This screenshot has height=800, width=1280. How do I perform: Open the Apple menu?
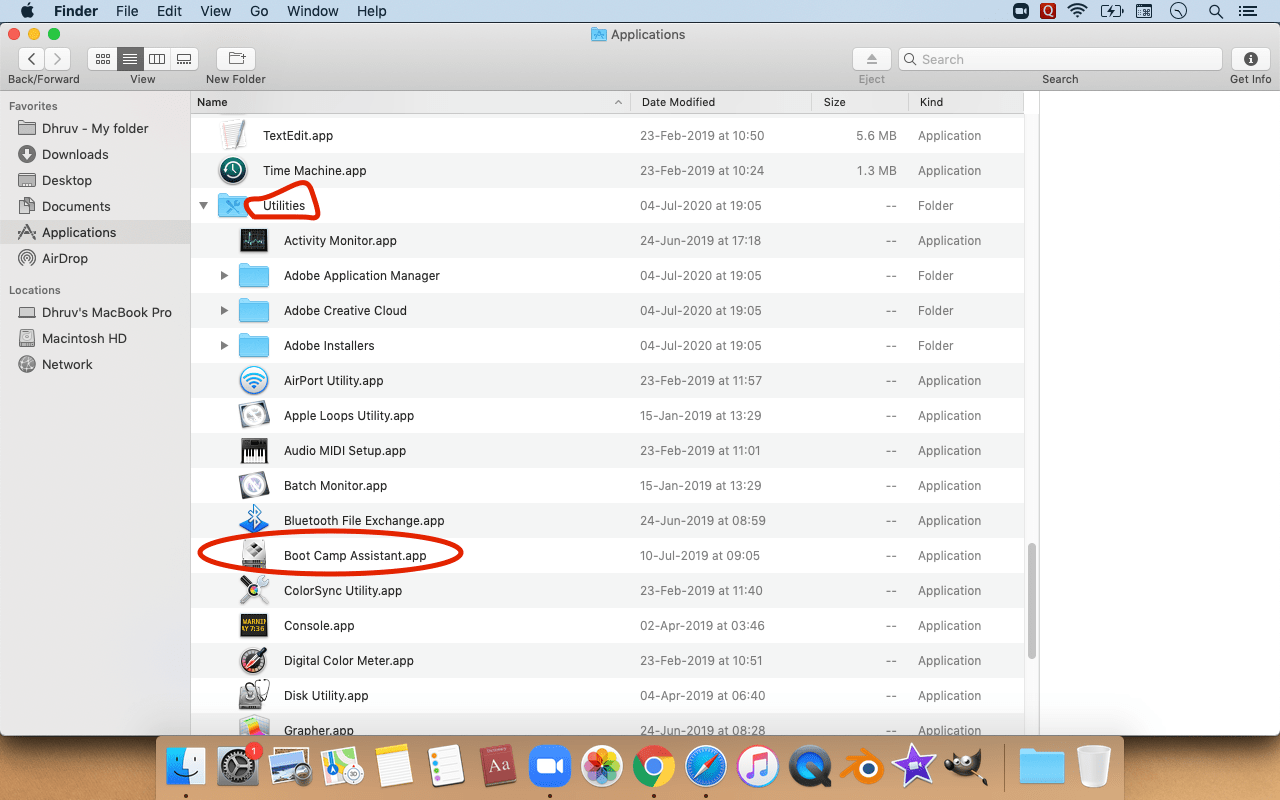pyautogui.click(x=27, y=11)
